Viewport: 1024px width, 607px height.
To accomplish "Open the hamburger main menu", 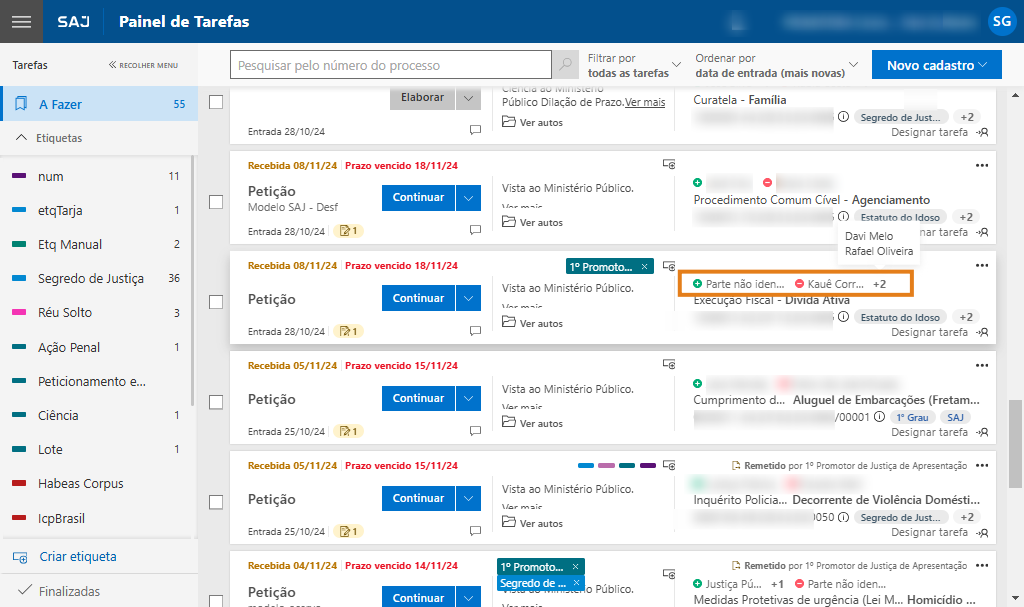I will coord(21,22).
